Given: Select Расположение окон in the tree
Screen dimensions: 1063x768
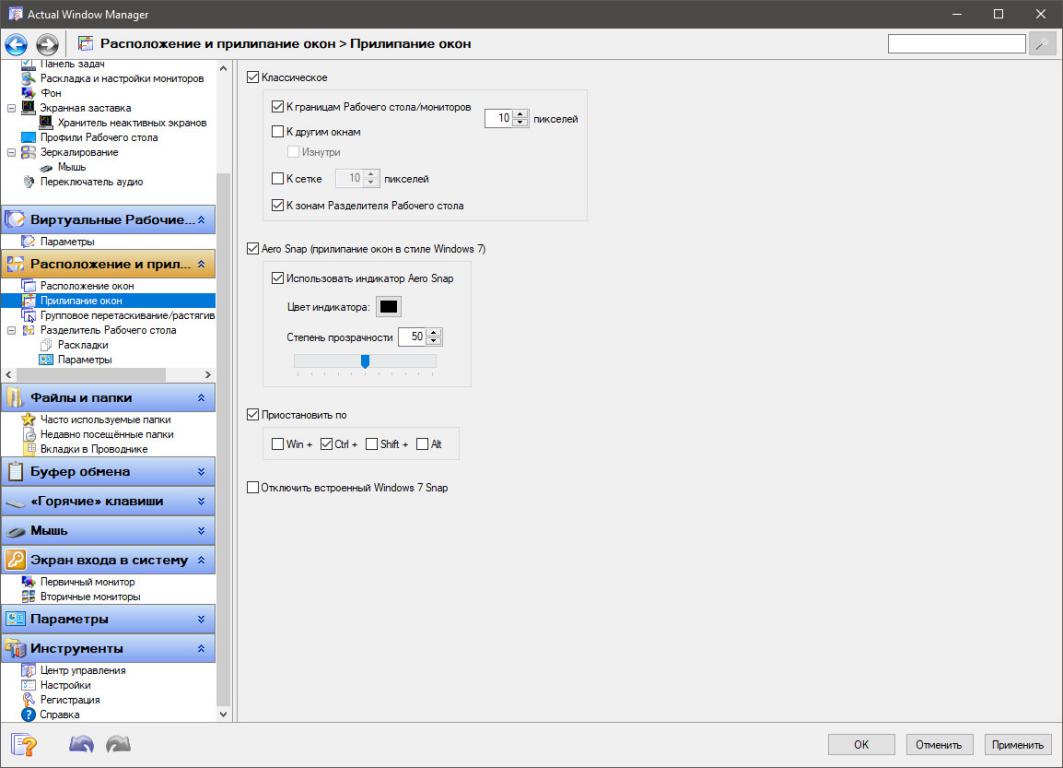Looking at the screenshot, I should (87, 286).
